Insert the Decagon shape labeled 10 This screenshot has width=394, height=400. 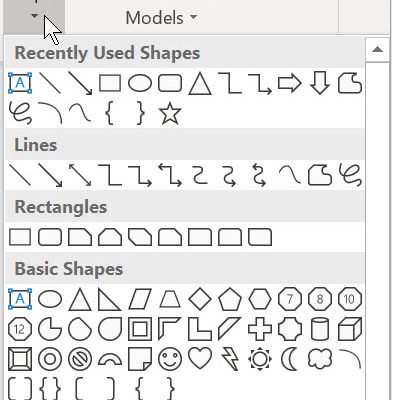click(350, 299)
